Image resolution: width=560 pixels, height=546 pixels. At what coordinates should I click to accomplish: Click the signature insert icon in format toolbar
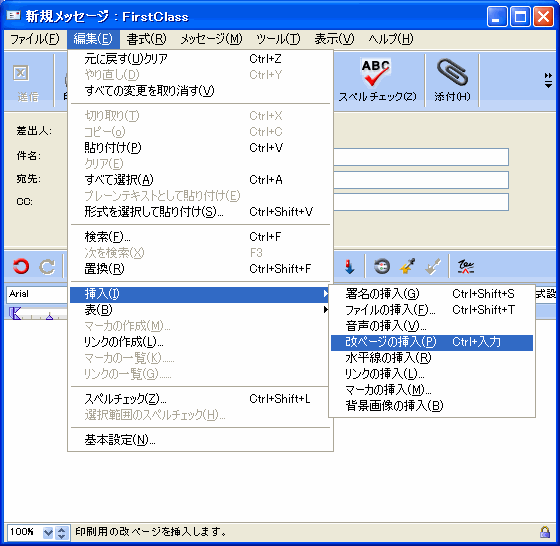tap(466, 266)
